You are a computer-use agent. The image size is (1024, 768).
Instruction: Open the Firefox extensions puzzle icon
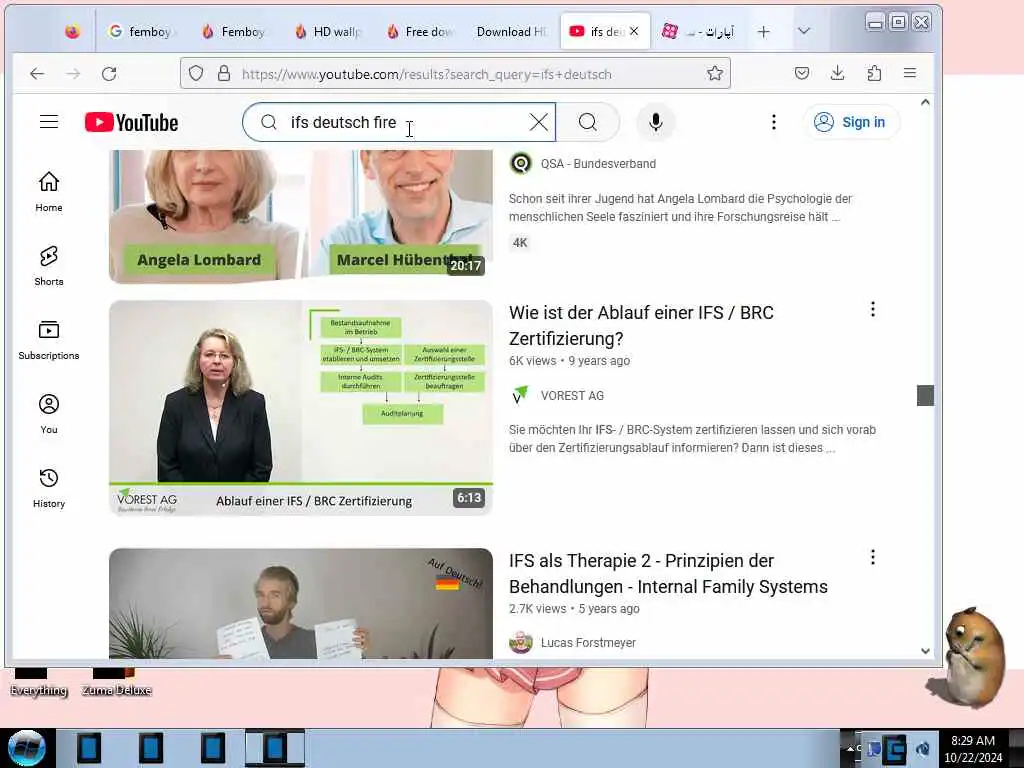pos(874,73)
